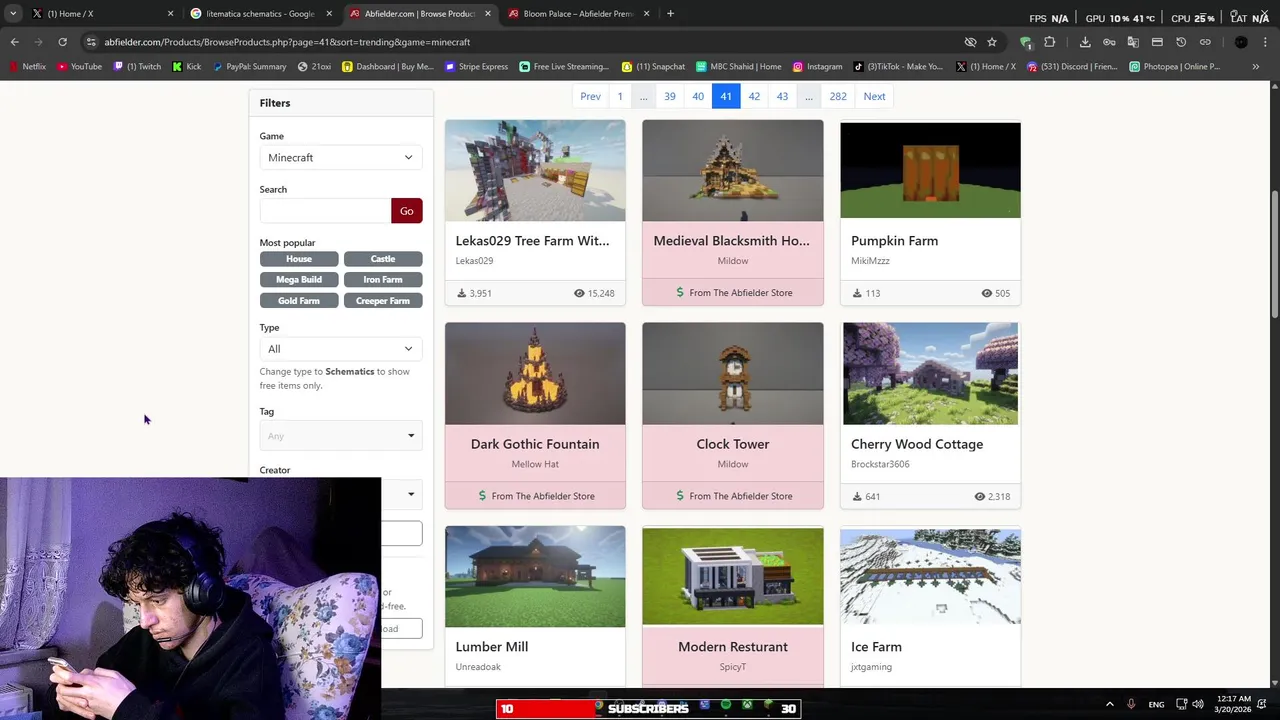Open the password key icon in toolbar
Viewport: 1280px width, 720px height.
click(1109, 42)
